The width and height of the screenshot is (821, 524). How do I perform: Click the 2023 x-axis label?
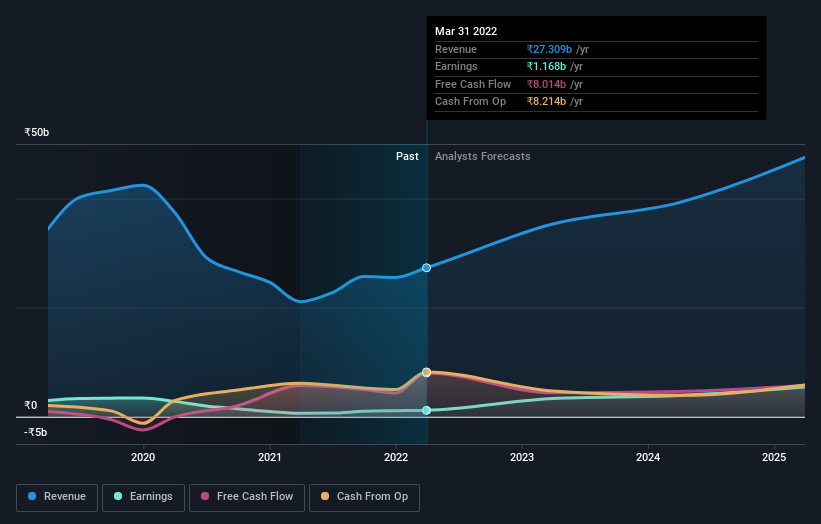click(x=522, y=457)
